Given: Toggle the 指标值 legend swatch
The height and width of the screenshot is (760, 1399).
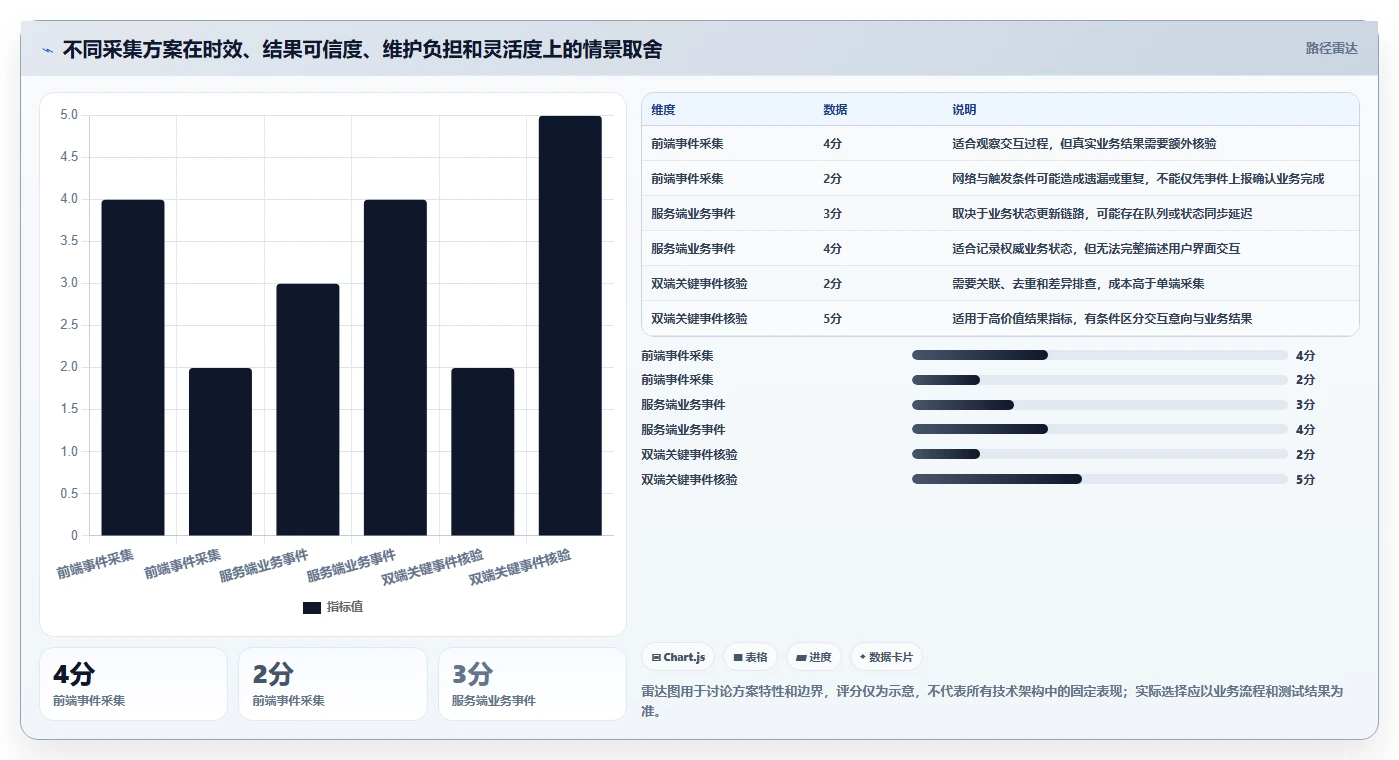Looking at the screenshot, I should point(312,607).
